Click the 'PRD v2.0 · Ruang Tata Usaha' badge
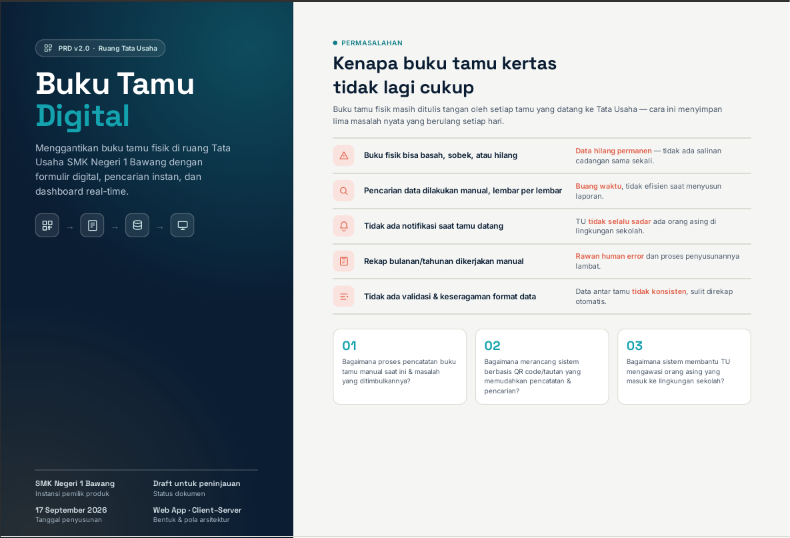790x538 pixels. [x=100, y=48]
